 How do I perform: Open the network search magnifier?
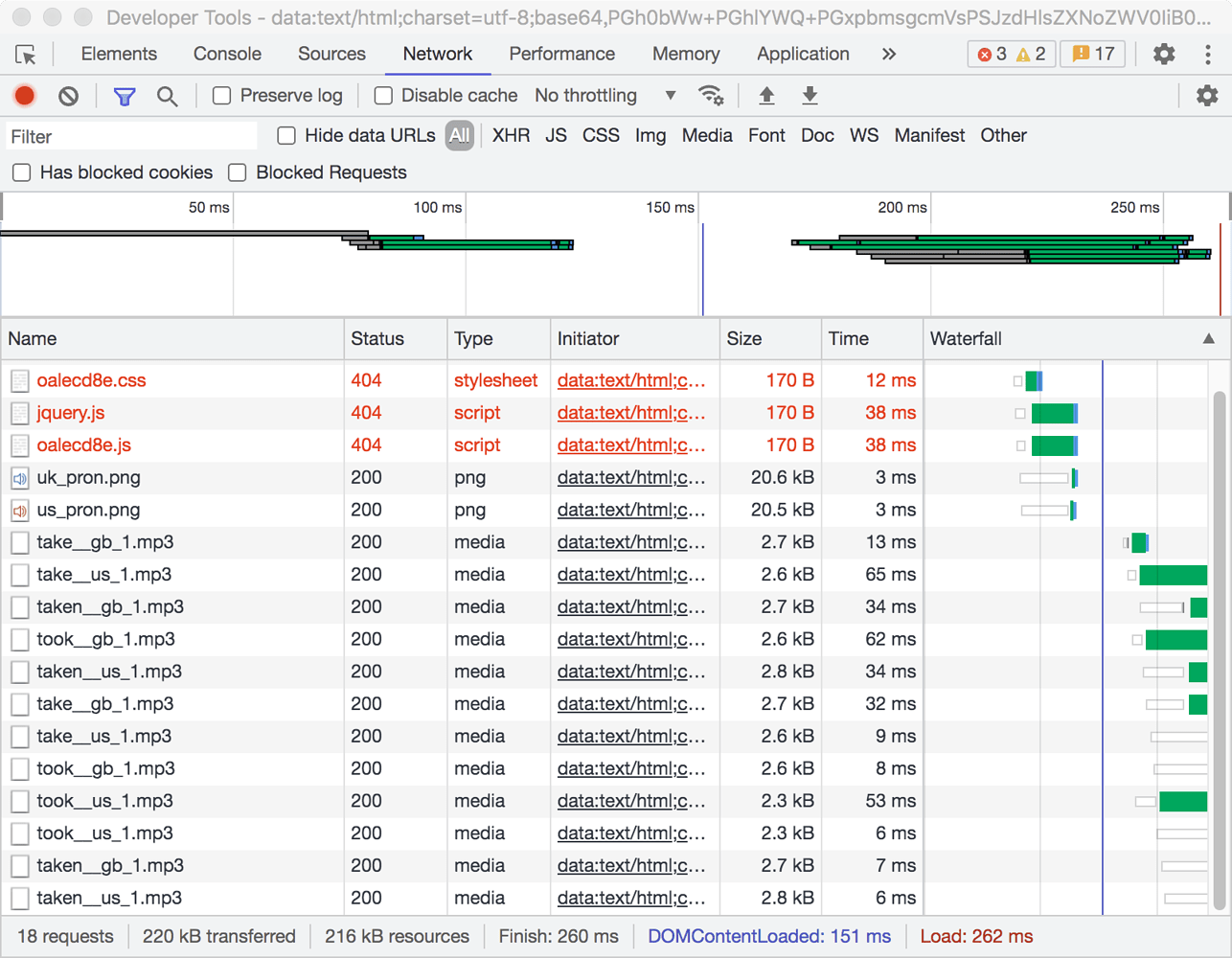click(167, 96)
